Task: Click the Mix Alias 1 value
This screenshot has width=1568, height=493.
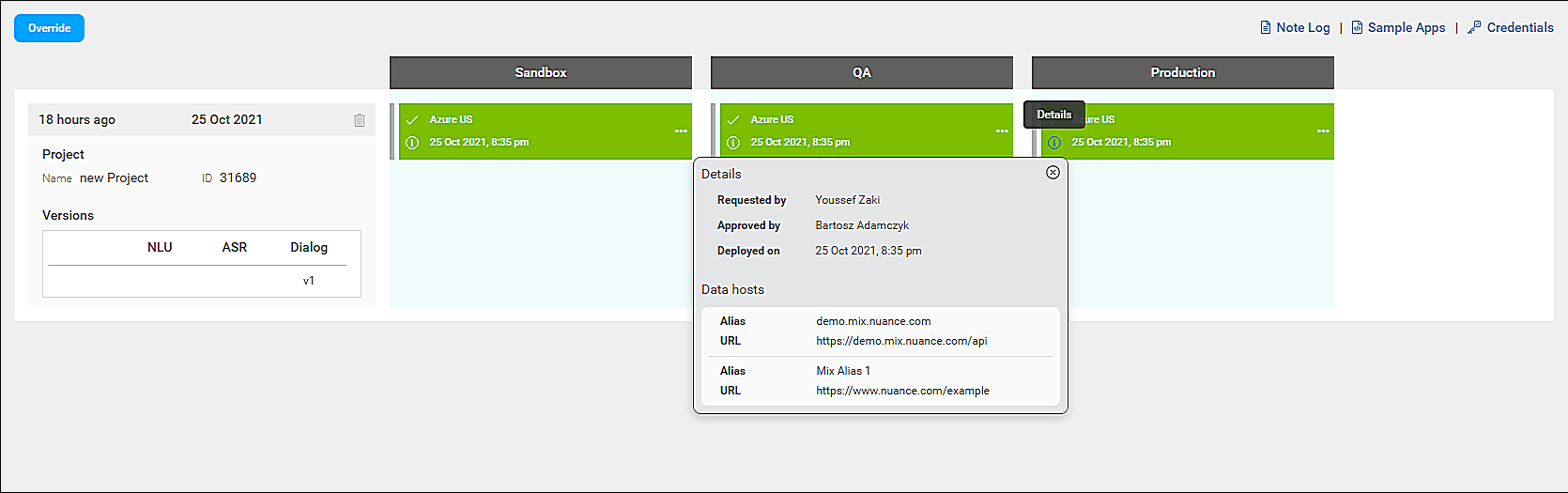Action: [843, 371]
